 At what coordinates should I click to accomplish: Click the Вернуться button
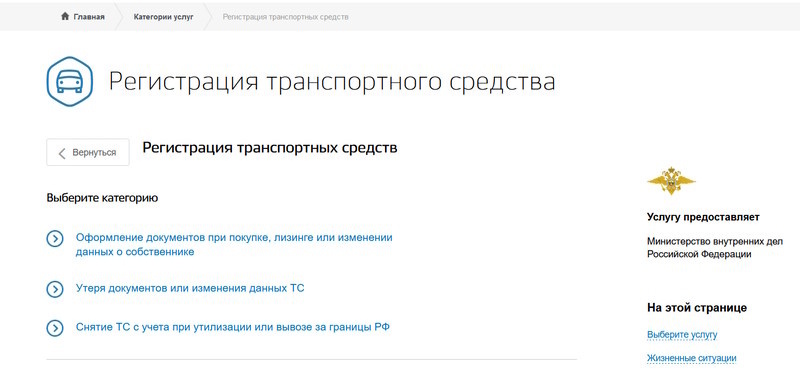pyautogui.click(x=88, y=152)
